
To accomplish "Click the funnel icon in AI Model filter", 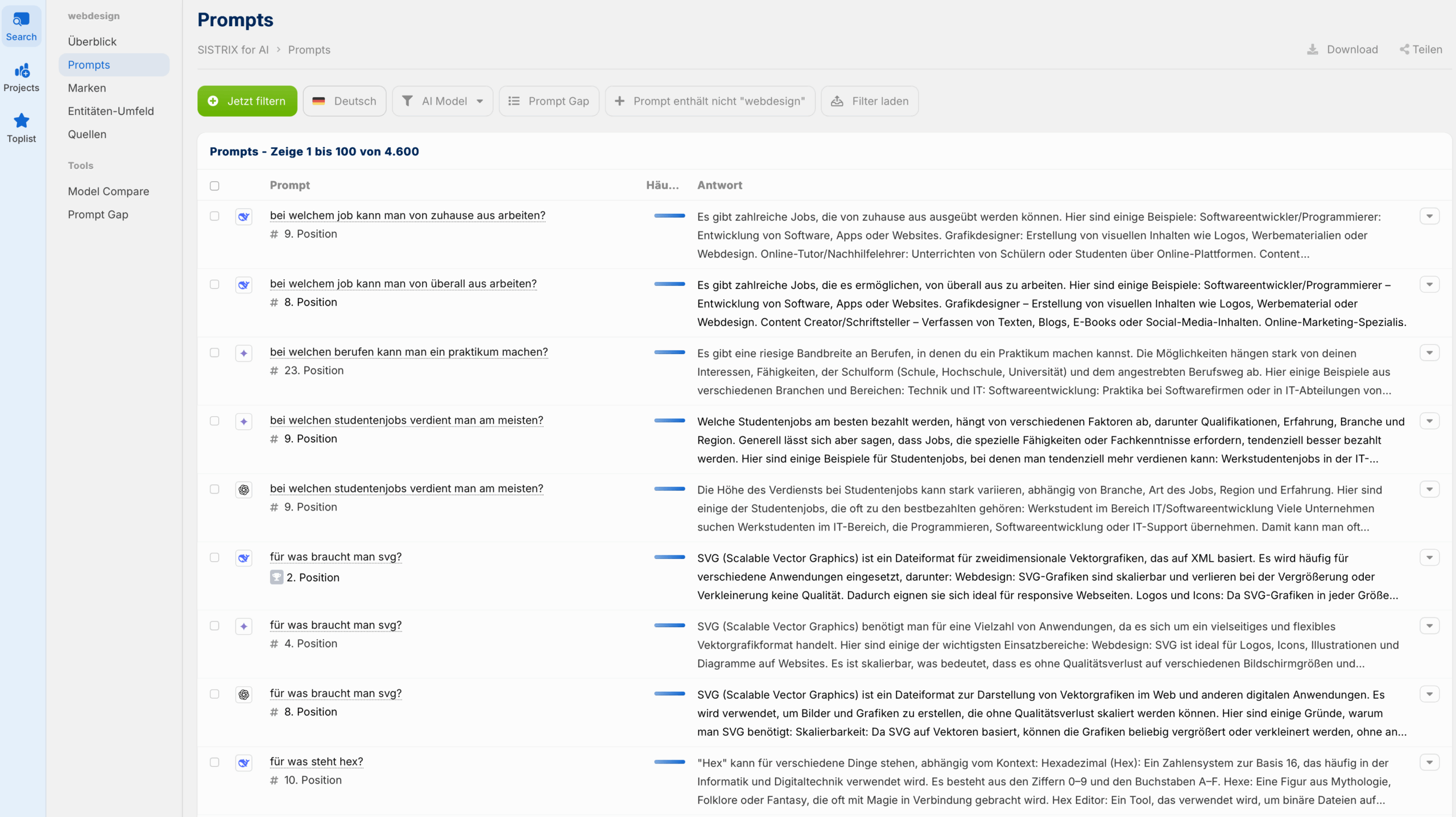I will (407, 101).
